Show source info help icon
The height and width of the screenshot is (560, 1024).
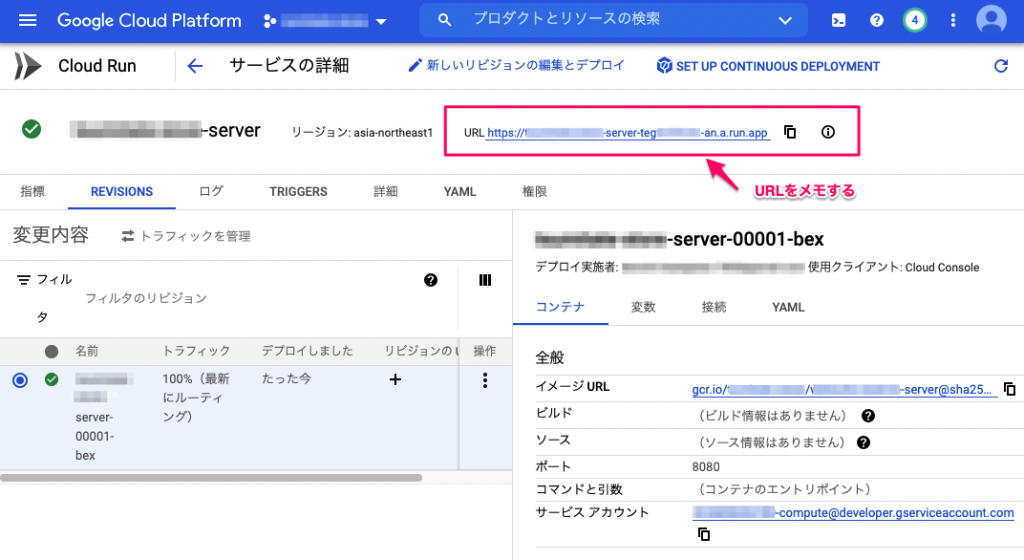pyautogui.click(x=863, y=443)
